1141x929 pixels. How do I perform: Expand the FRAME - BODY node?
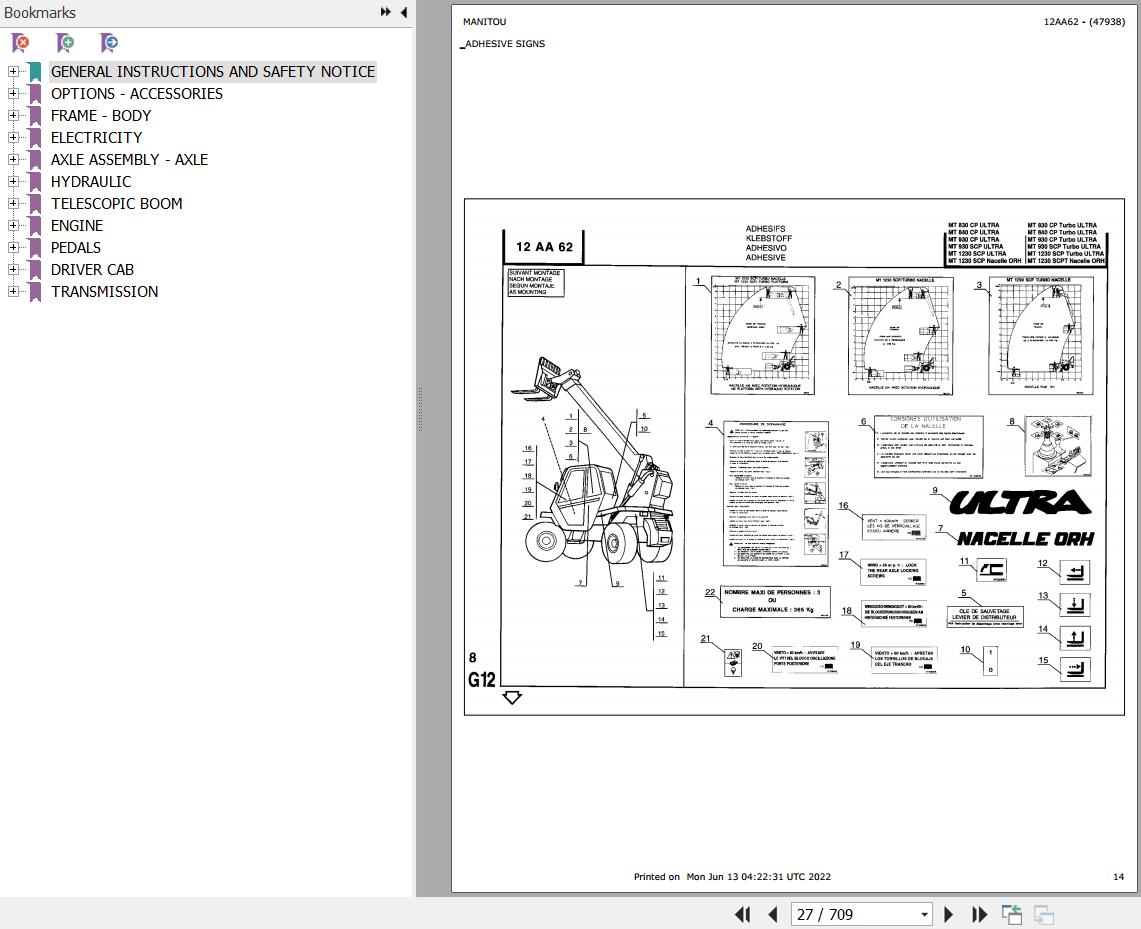pos(13,116)
